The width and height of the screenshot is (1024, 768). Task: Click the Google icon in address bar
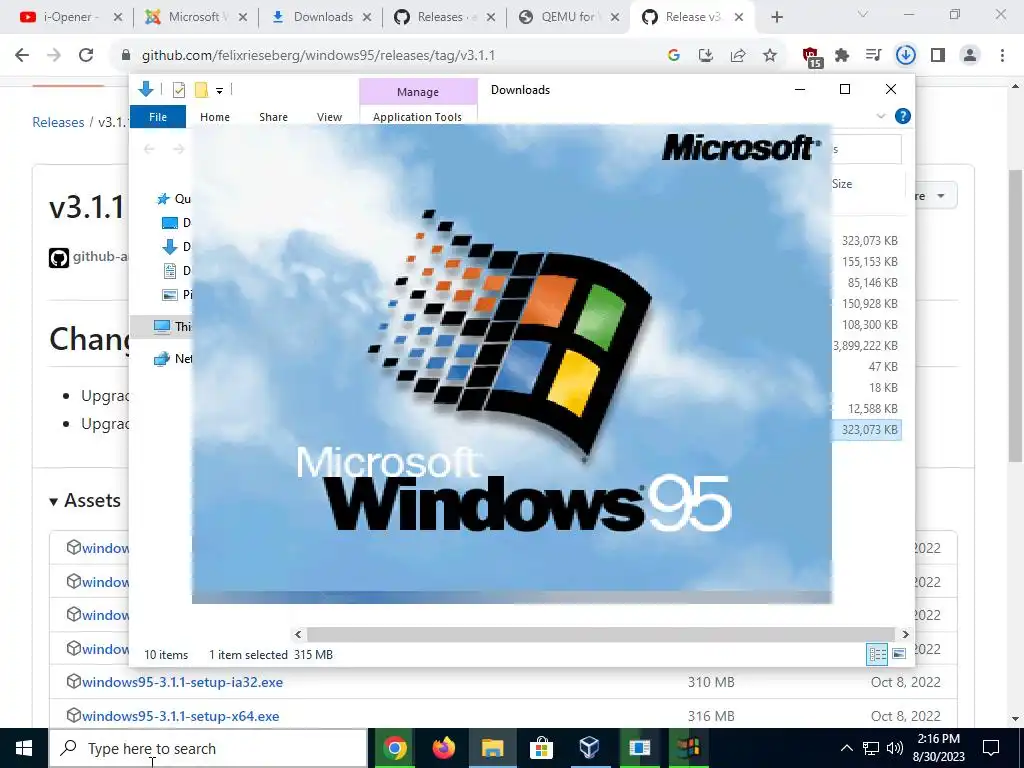pos(674,56)
